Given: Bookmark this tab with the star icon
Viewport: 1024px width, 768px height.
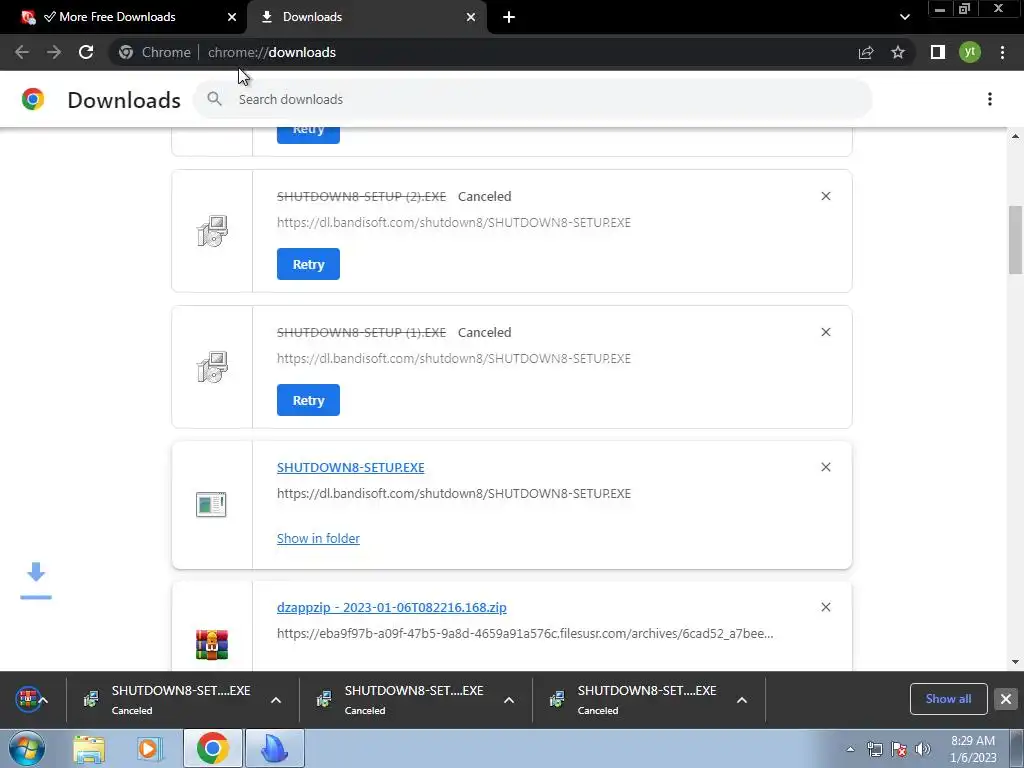Looking at the screenshot, I should tap(898, 52).
